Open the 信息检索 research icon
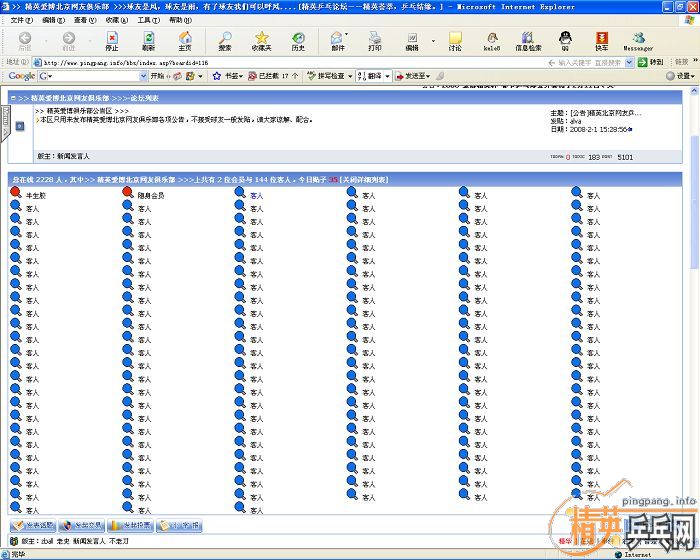The image size is (700, 560). tap(528, 42)
